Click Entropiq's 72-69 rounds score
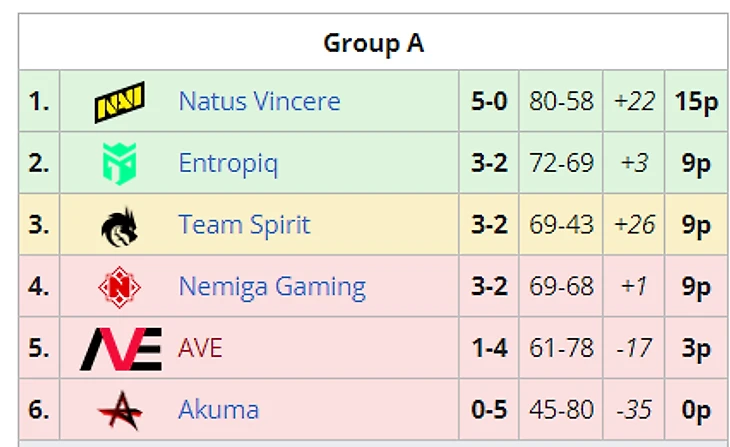Viewport: 730px width, 447px height. [x=561, y=163]
